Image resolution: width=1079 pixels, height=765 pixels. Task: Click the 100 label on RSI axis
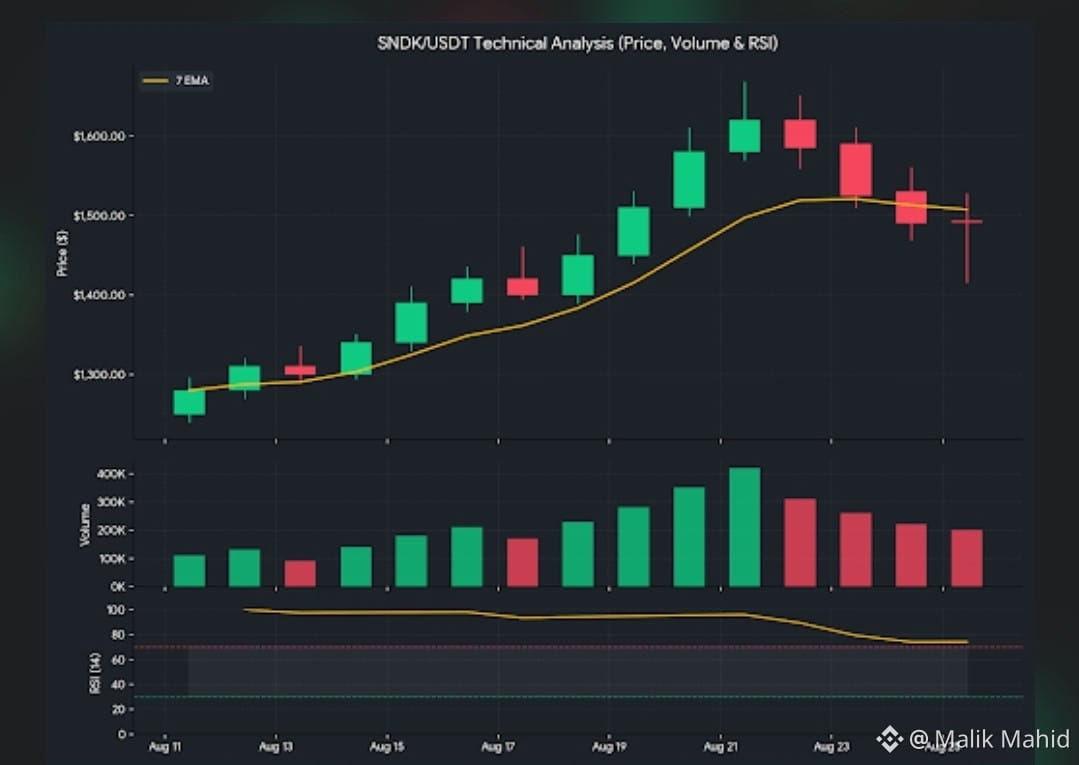(116, 610)
